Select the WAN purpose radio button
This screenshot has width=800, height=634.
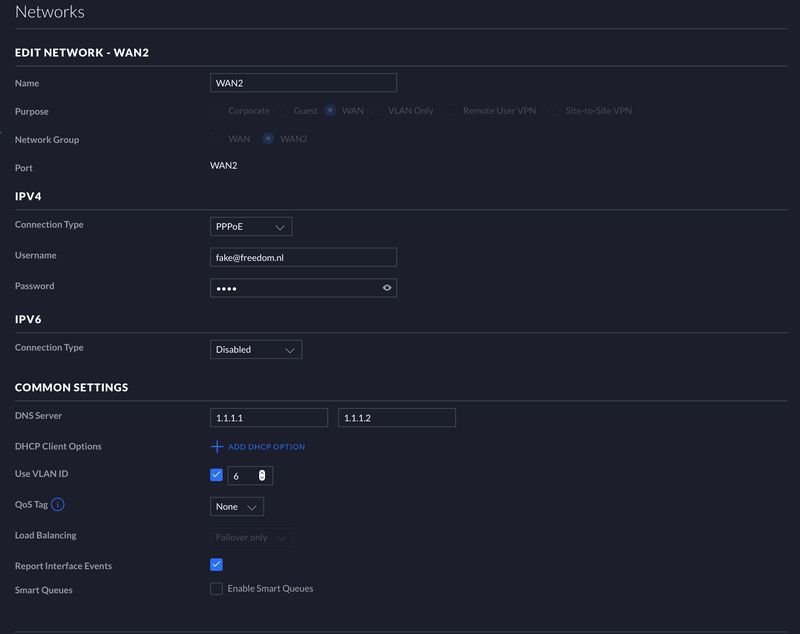click(330, 110)
